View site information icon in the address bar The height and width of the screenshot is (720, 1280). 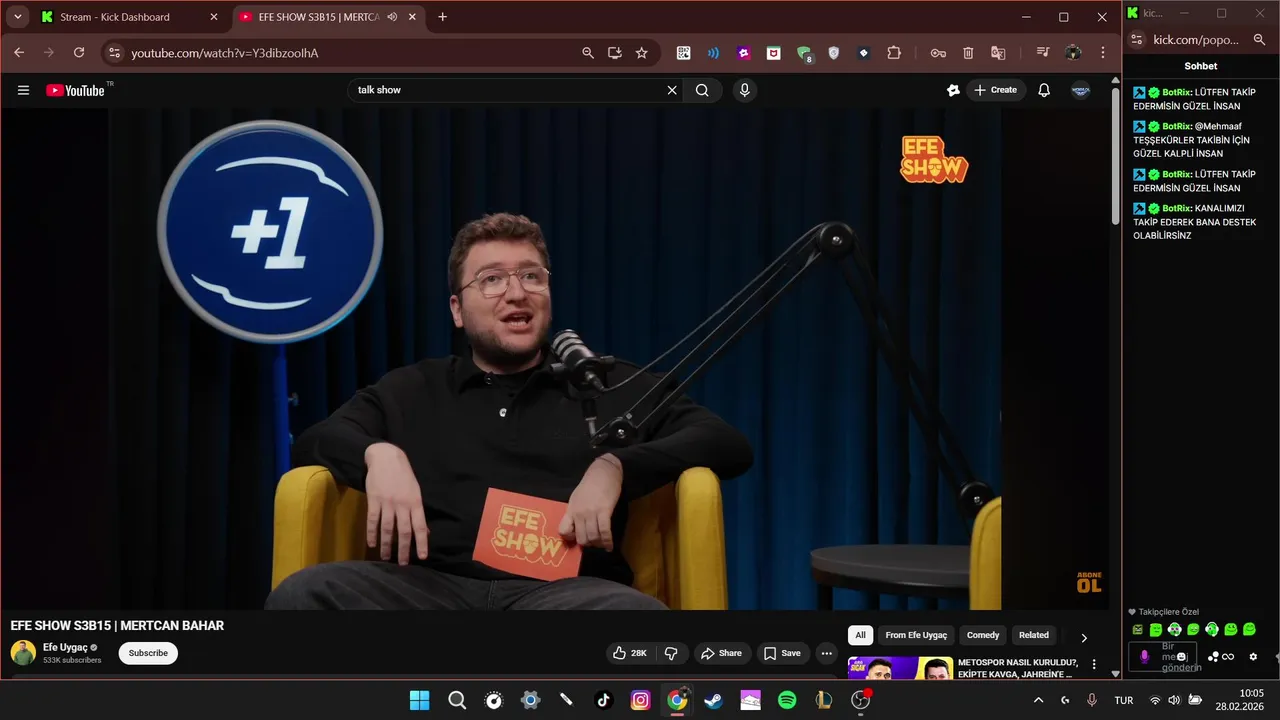(114, 53)
